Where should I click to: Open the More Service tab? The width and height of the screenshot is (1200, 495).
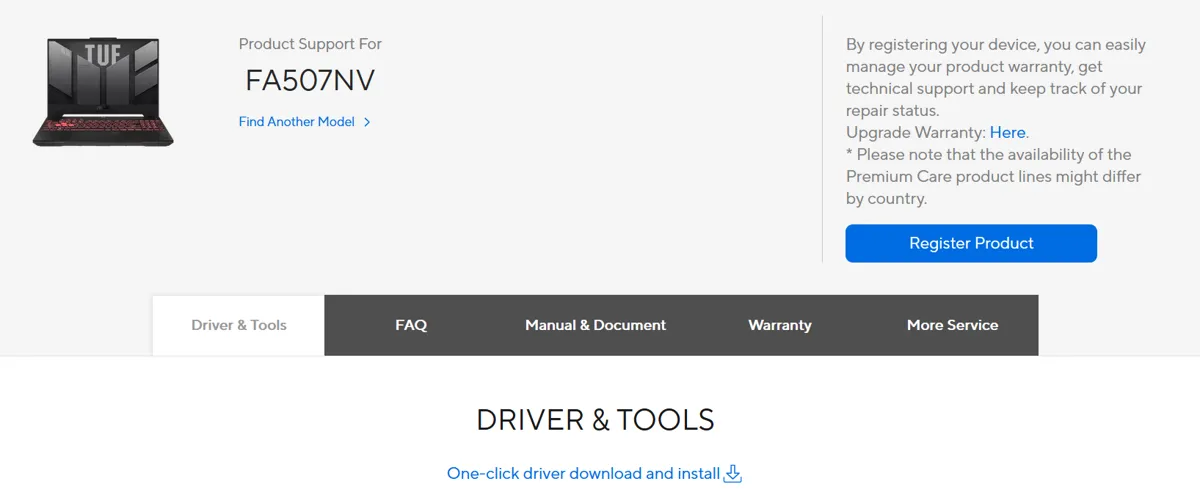click(952, 325)
